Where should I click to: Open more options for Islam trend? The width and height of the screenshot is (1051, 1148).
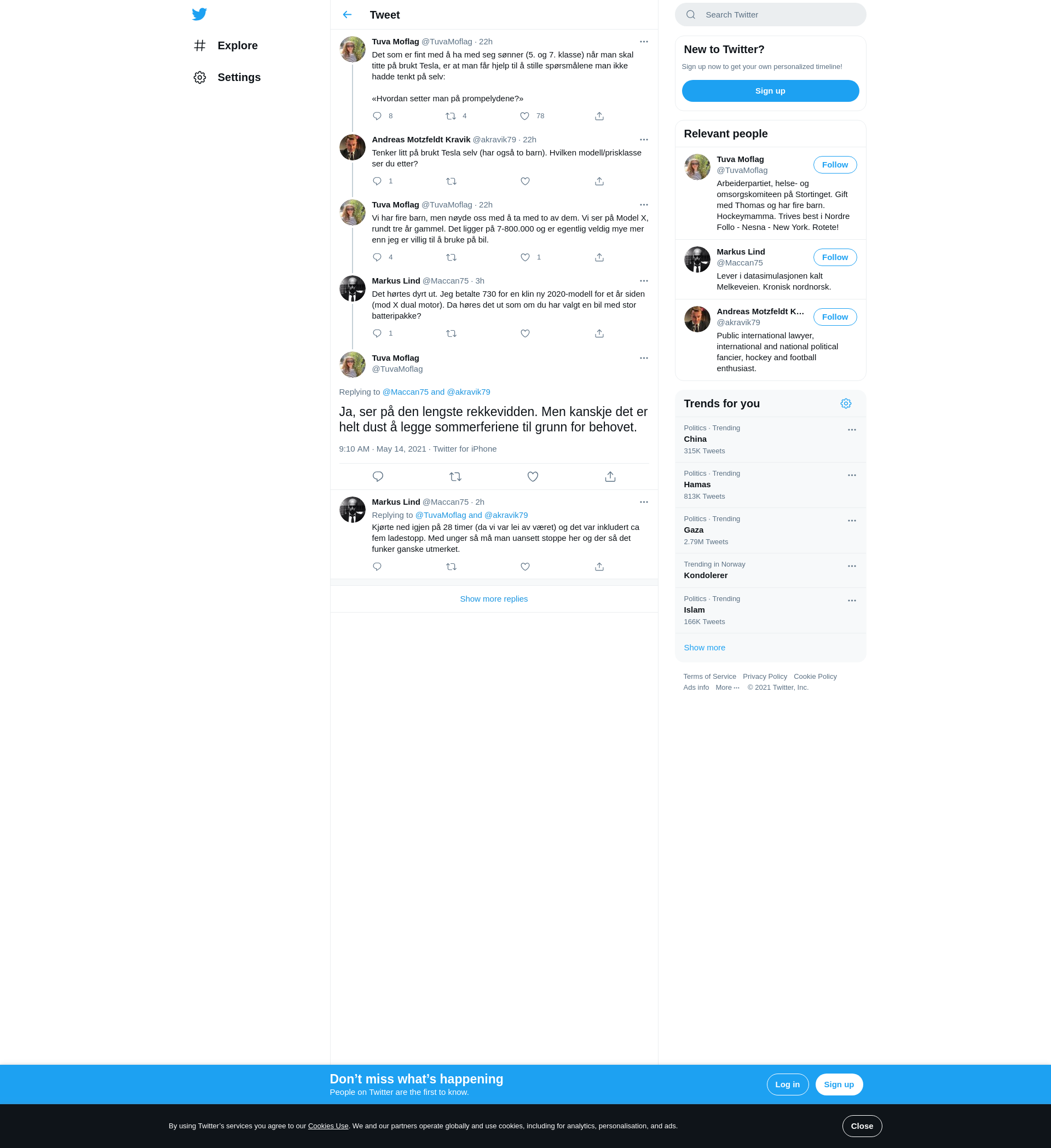pos(851,601)
